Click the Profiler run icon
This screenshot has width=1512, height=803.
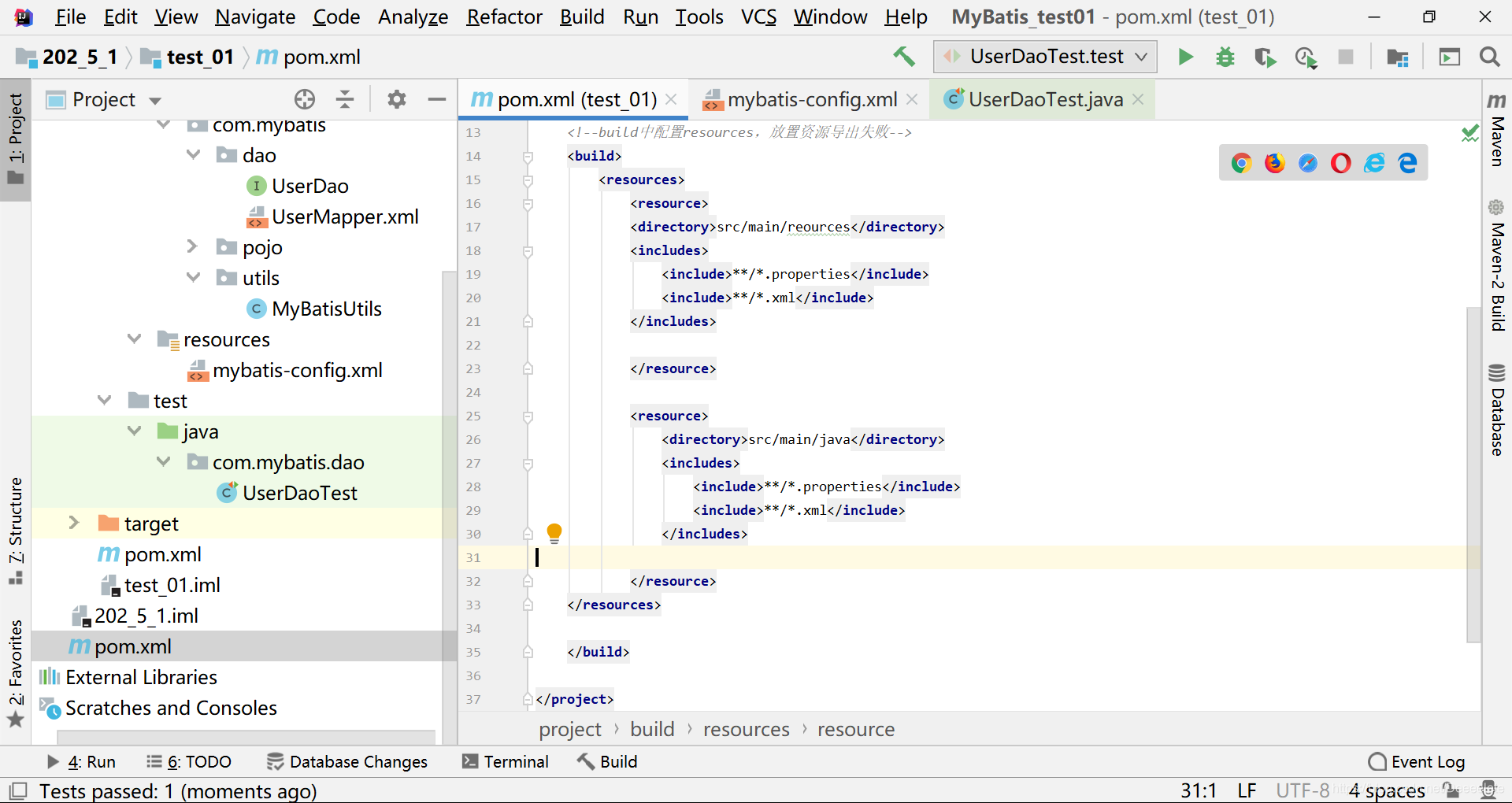pyautogui.click(x=1306, y=57)
